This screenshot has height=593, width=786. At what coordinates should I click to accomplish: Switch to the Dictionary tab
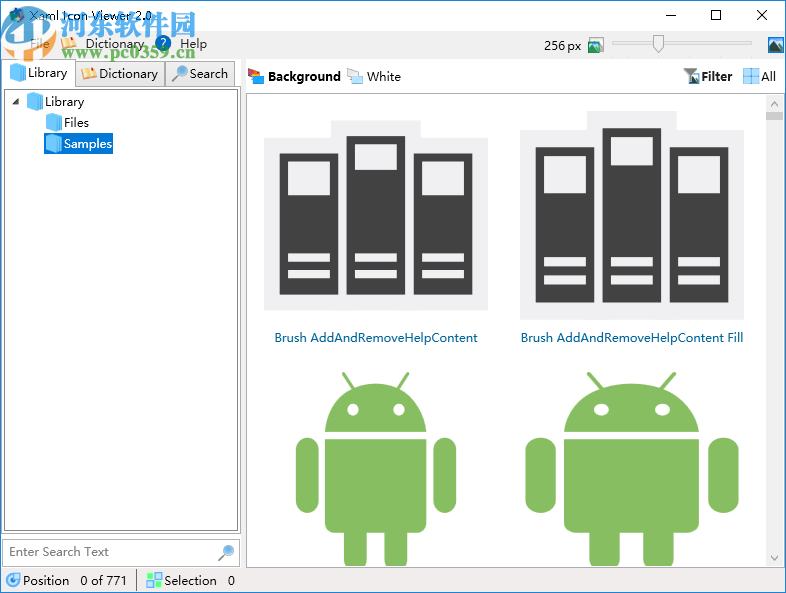click(120, 74)
